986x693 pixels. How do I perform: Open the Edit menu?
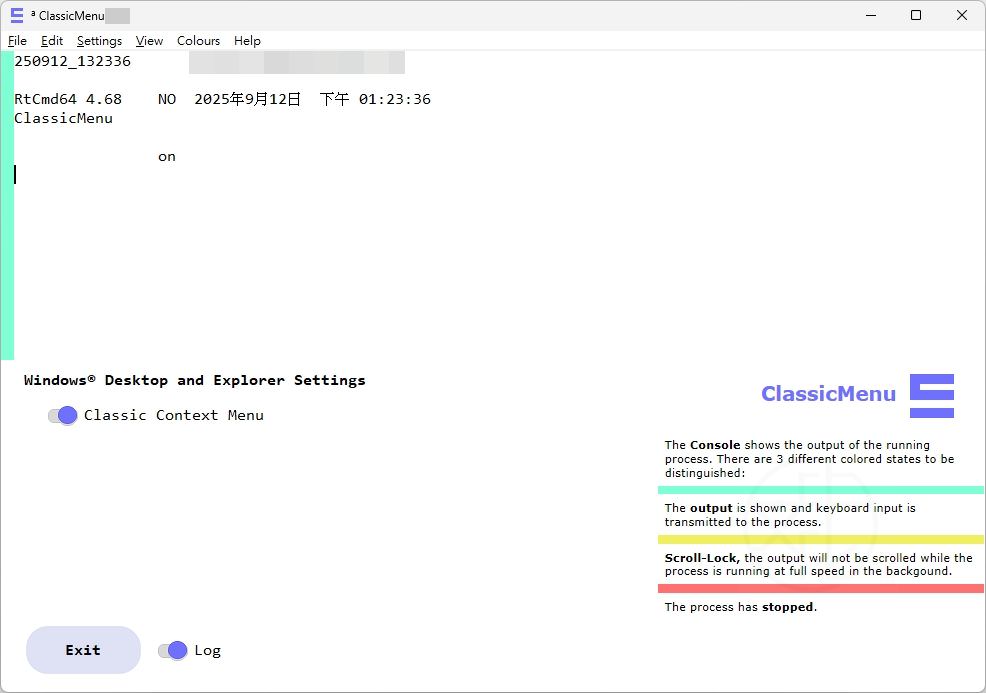coord(52,41)
